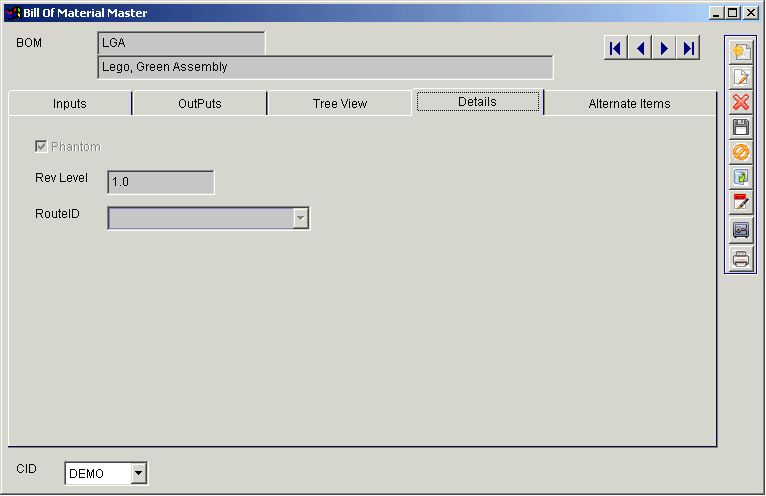Expand the RouteID dropdown

click(x=300, y=219)
